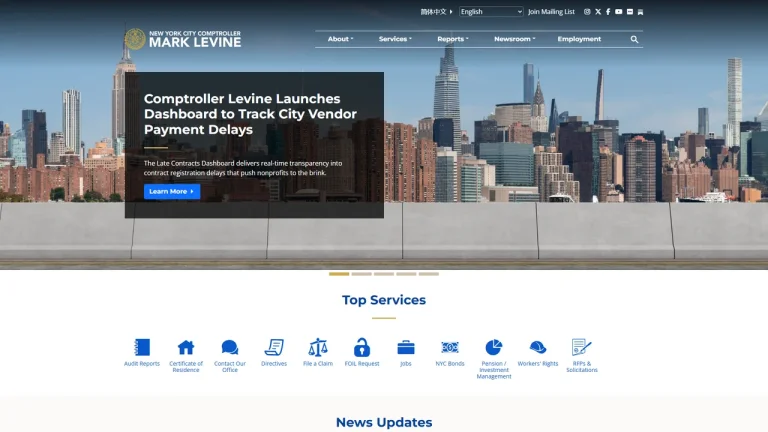Expand the Services menu

[x=395, y=39]
